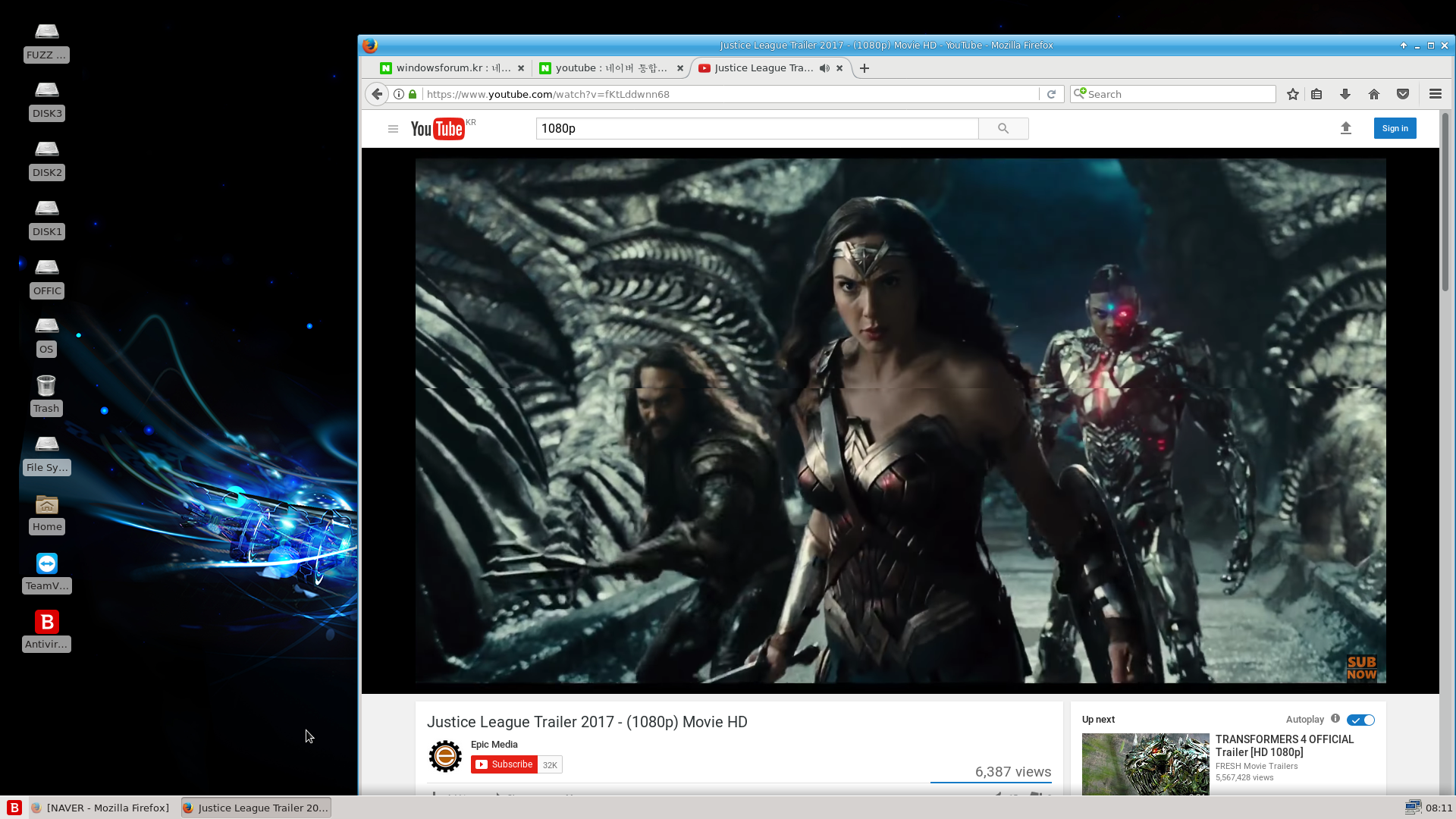Open the Autoplay info icon
This screenshot has height=819, width=1456.
pos(1335,718)
